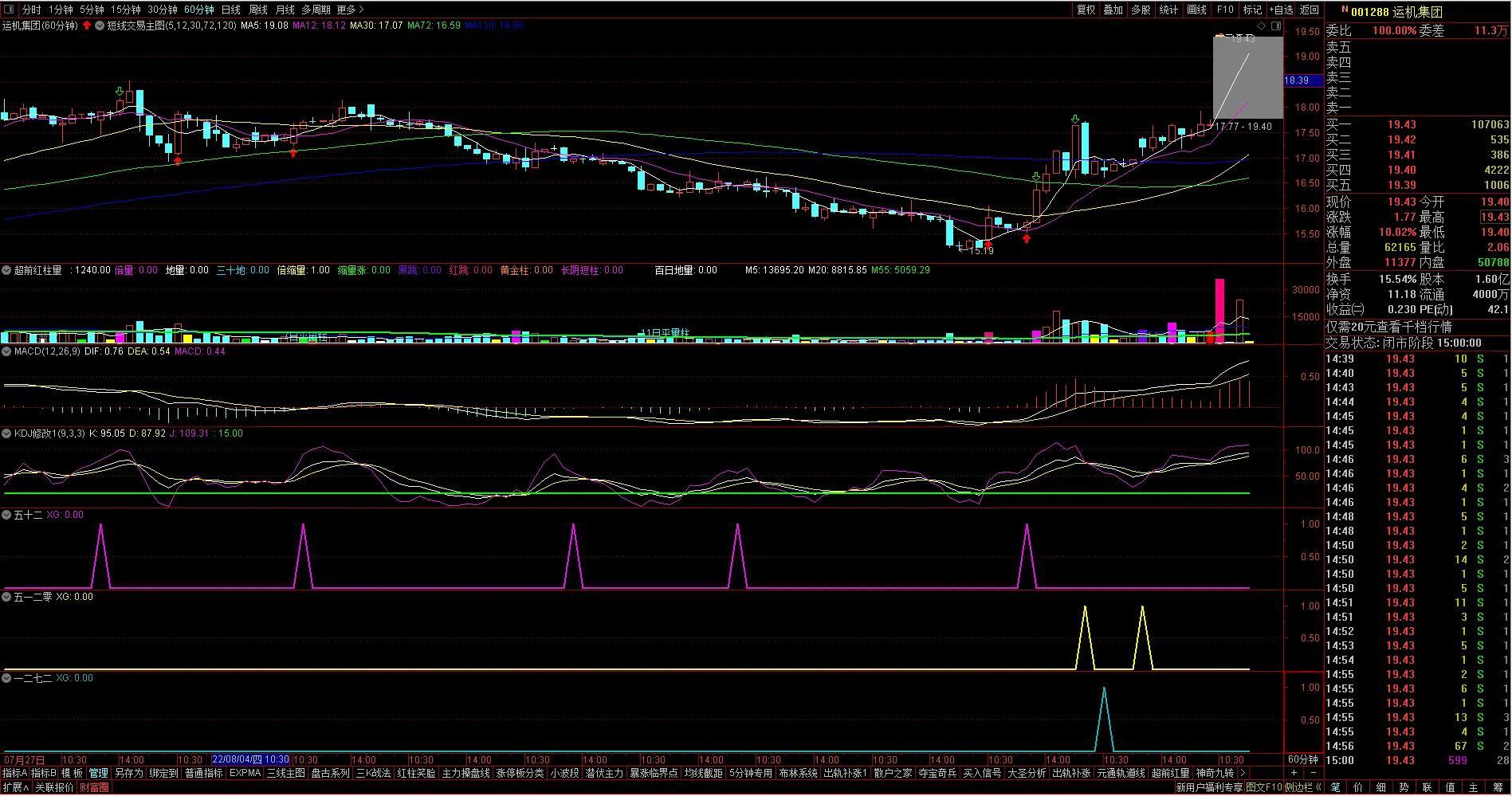Collapse the sidebar with 侧边栏 button
The image size is (1512, 796).
click(x=1302, y=787)
